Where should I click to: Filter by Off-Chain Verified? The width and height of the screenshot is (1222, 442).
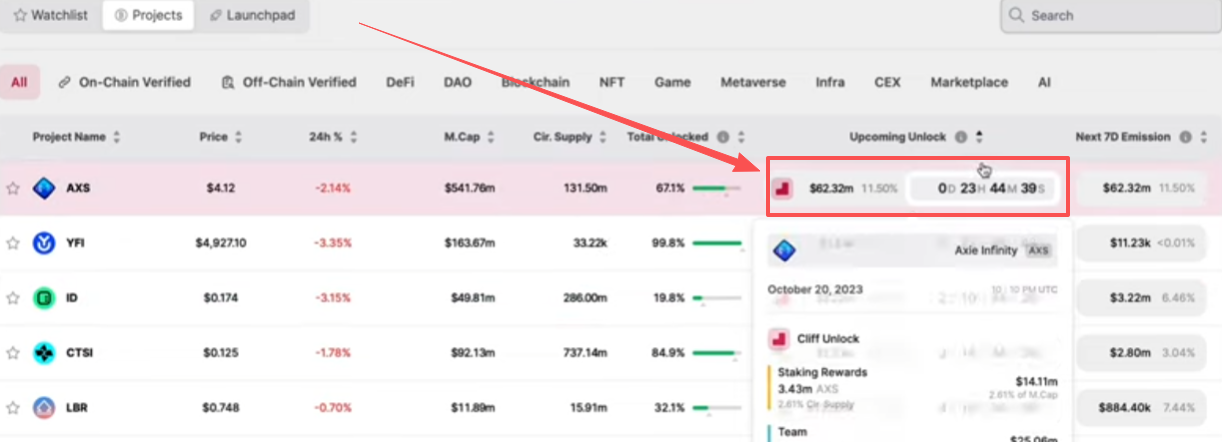click(289, 83)
